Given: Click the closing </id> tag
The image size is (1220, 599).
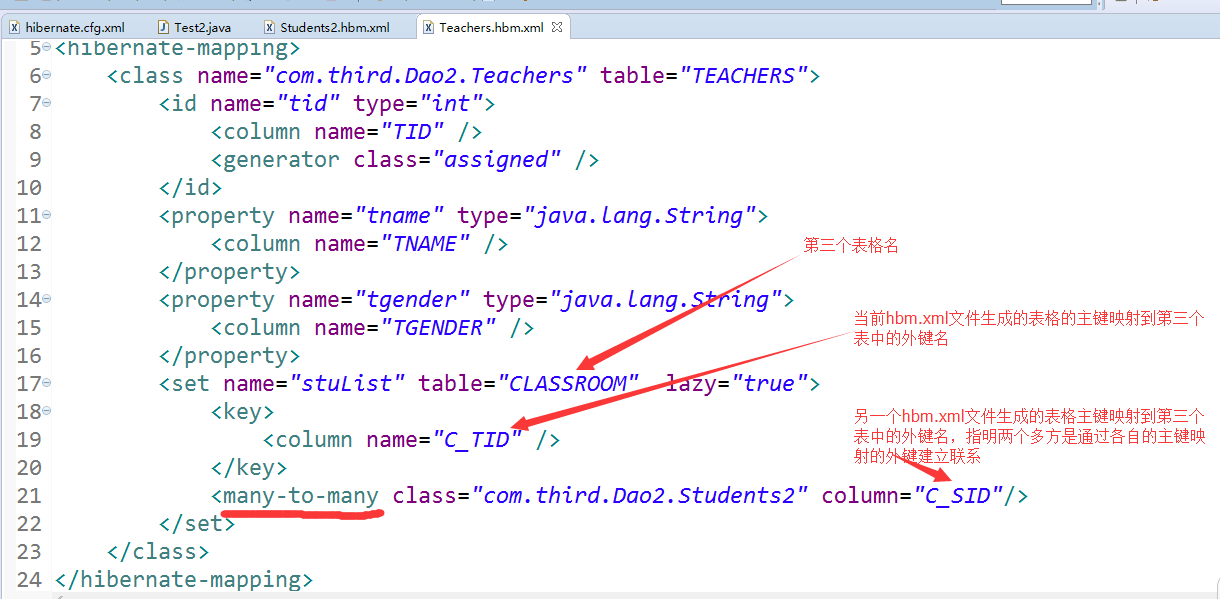Looking at the screenshot, I should click(x=191, y=188).
